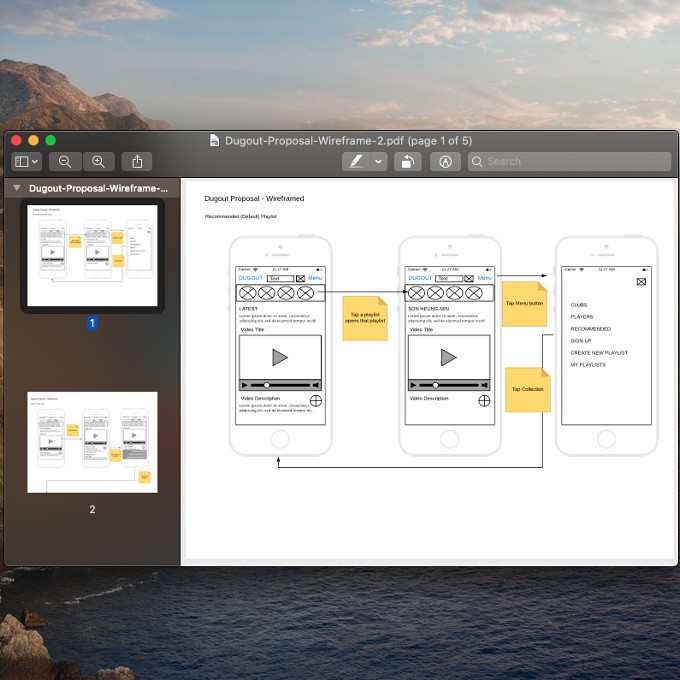Click the Zoom Out magnifier button
680x680 pixels.
point(65,161)
